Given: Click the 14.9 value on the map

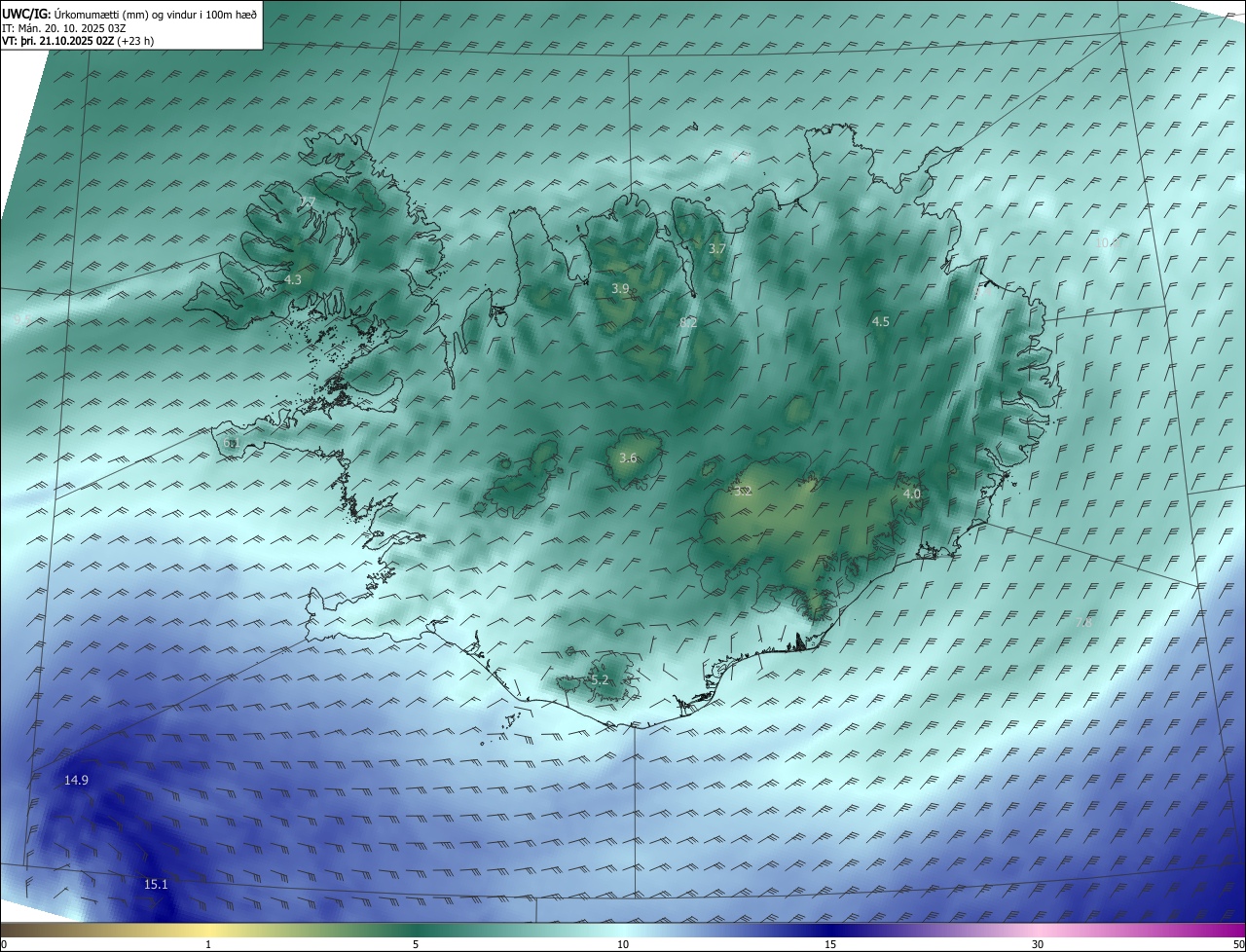Looking at the screenshot, I should [x=77, y=781].
